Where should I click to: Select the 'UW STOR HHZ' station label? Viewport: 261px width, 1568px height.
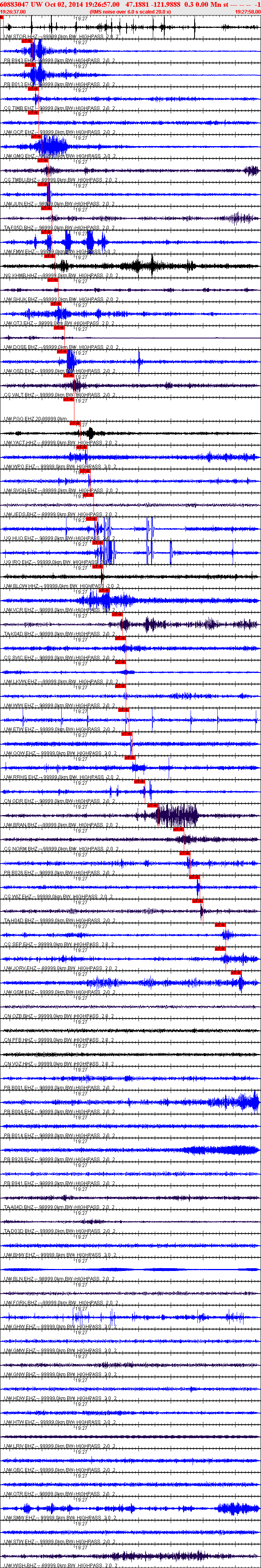point(20,37)
